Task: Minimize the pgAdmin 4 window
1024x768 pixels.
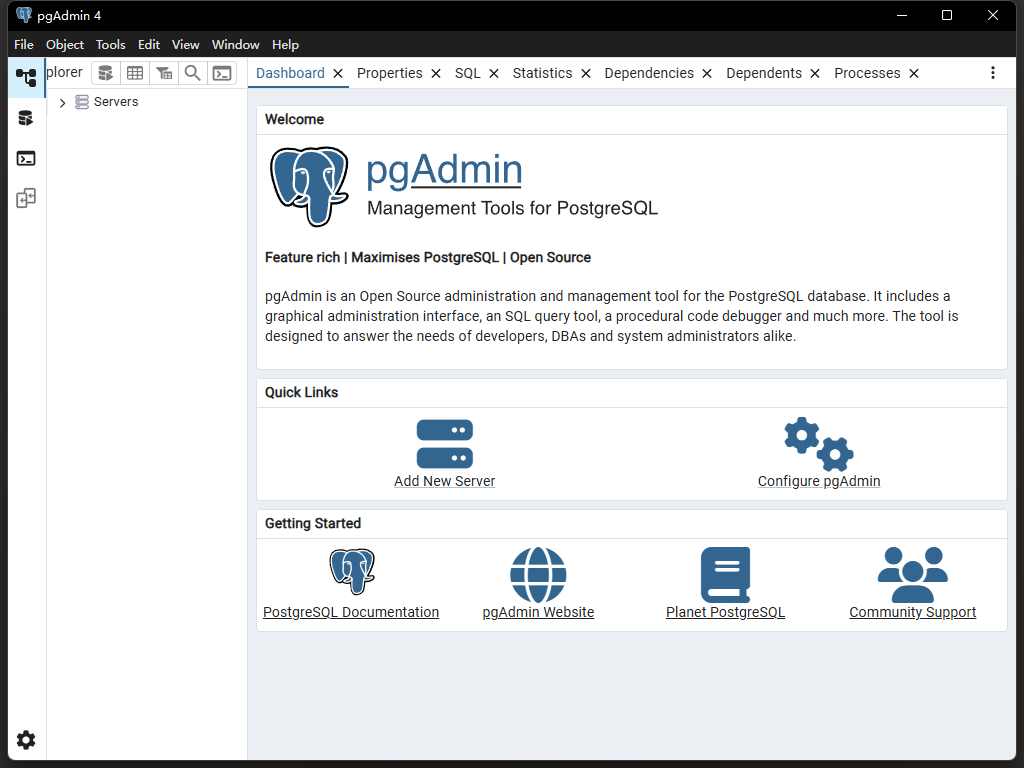Action: tap(902, 15)
